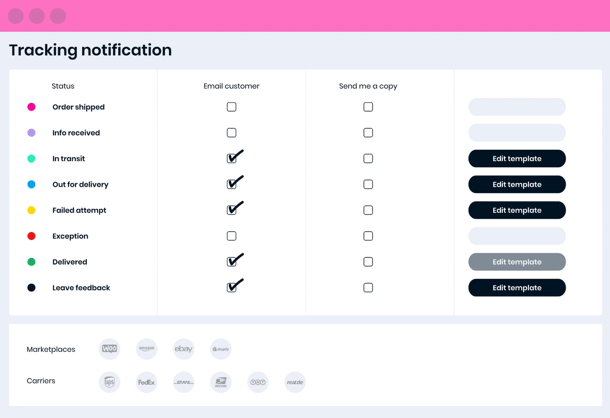Image resolution: width=610 pixels, height=418 pixels.
Task: Enable Email customer for Exception
Action: pos(231,236)
